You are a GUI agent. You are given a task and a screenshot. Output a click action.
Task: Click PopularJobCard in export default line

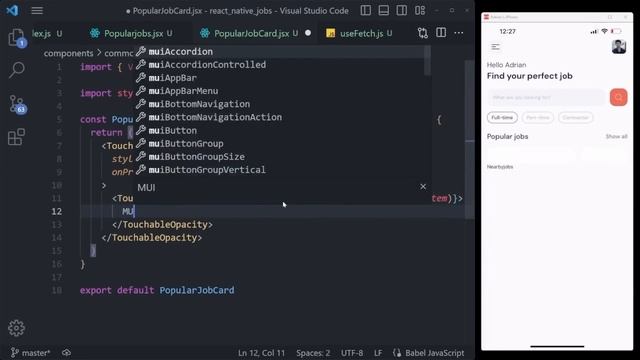197,290
